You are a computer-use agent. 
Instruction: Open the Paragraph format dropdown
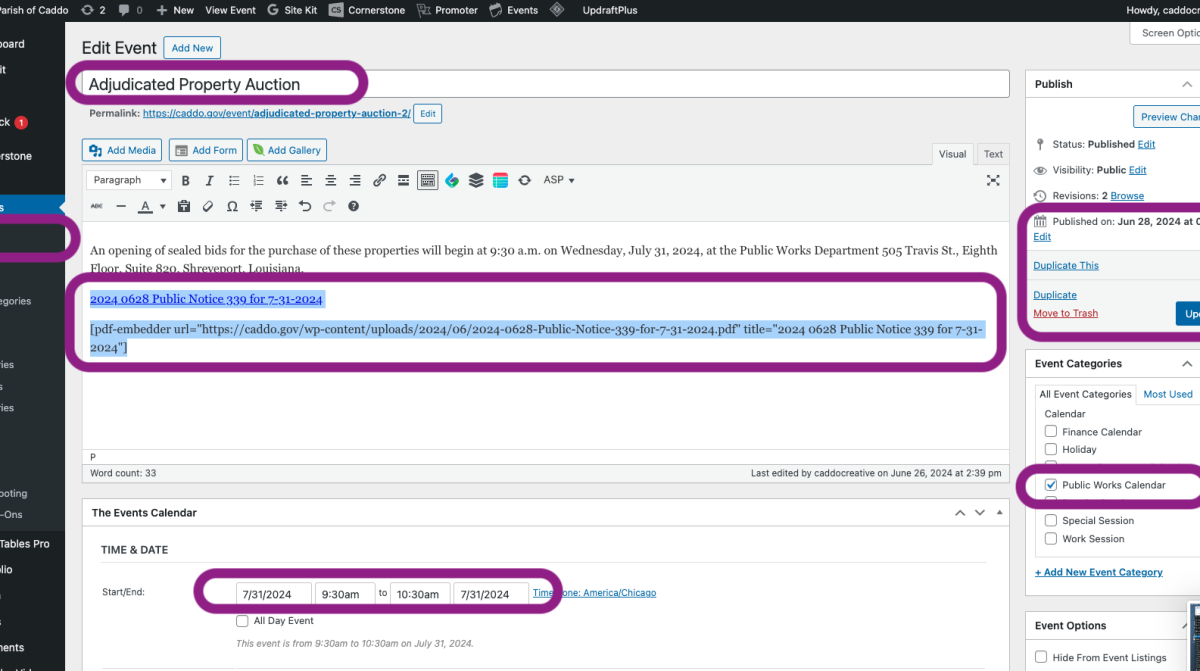click(129, 180)
